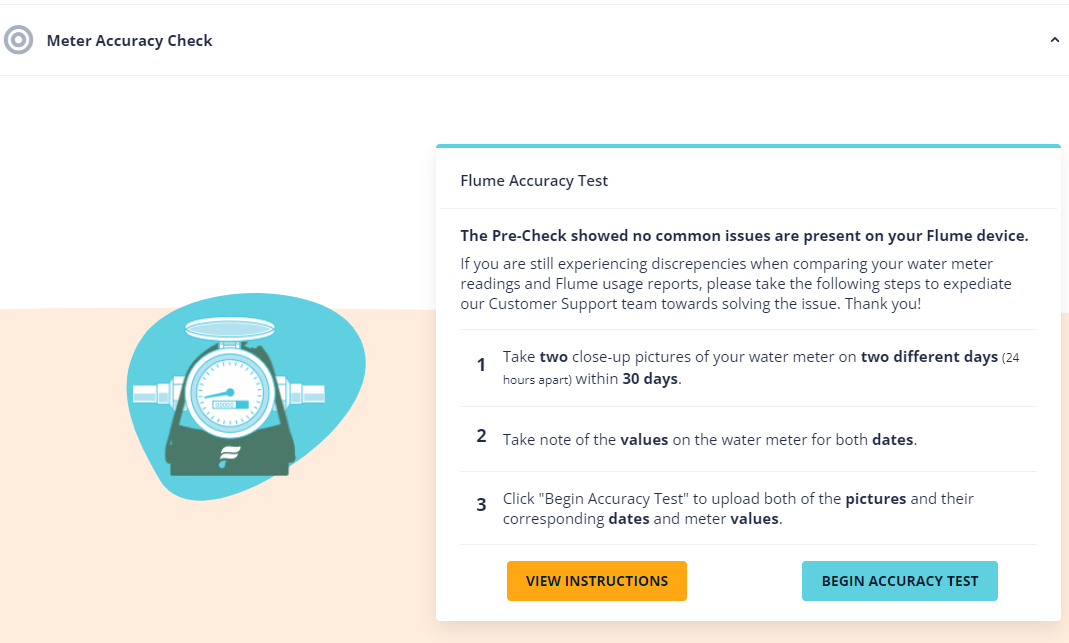
Task: Click the step number 3 marker
Action: [x=481, y=505]
